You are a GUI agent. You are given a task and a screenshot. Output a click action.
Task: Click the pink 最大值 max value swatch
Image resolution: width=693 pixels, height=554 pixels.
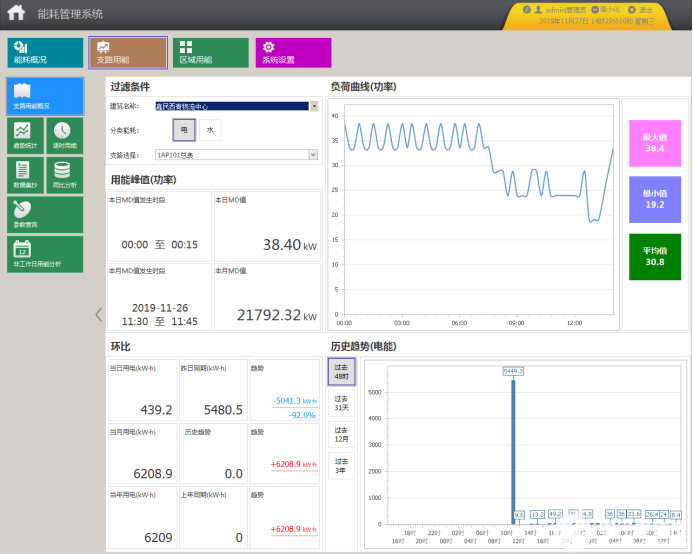pos(655,142)
